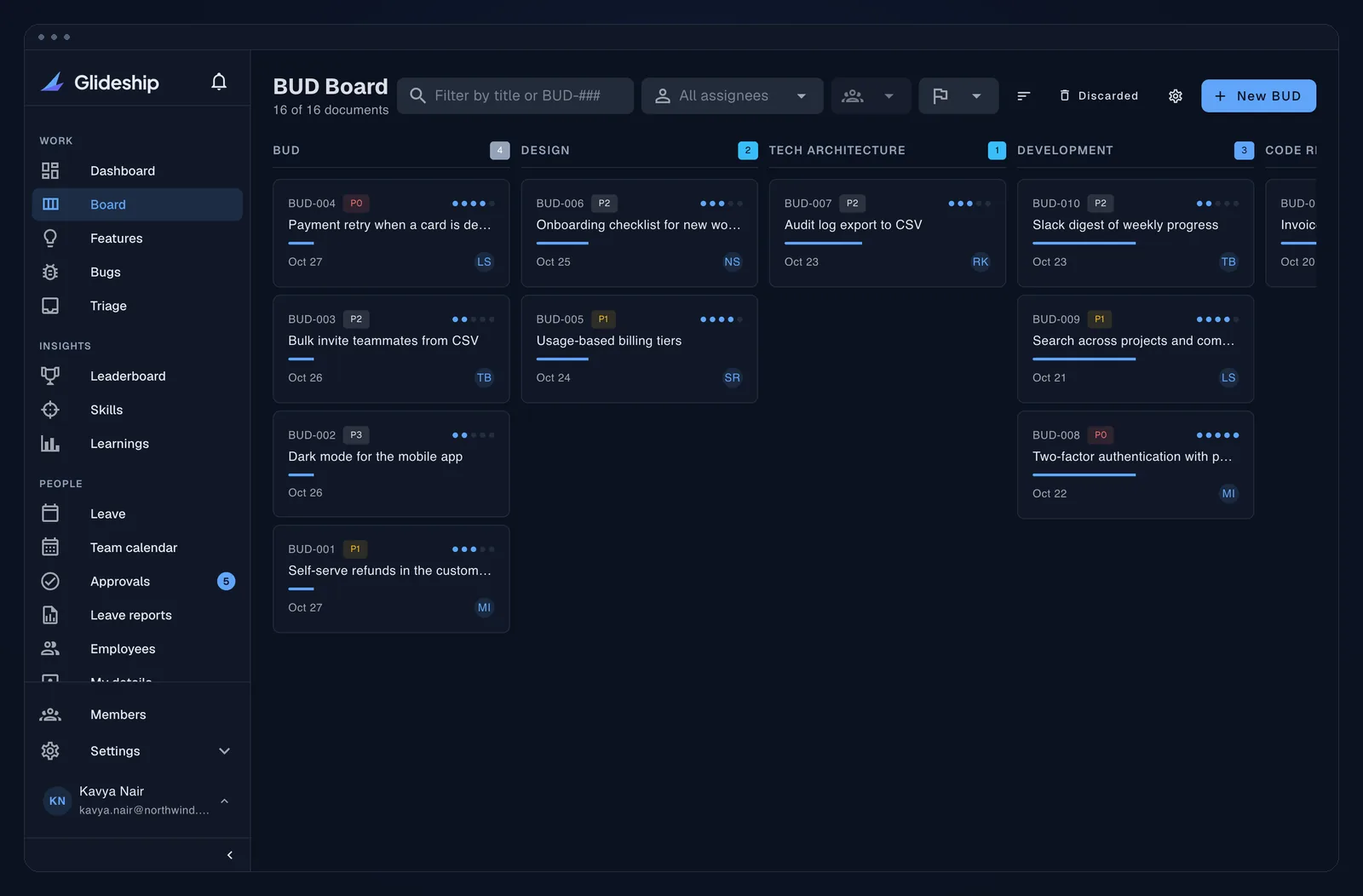Click the Leave reports document icon
The image size is (1363, 896).
pos(50,615)
